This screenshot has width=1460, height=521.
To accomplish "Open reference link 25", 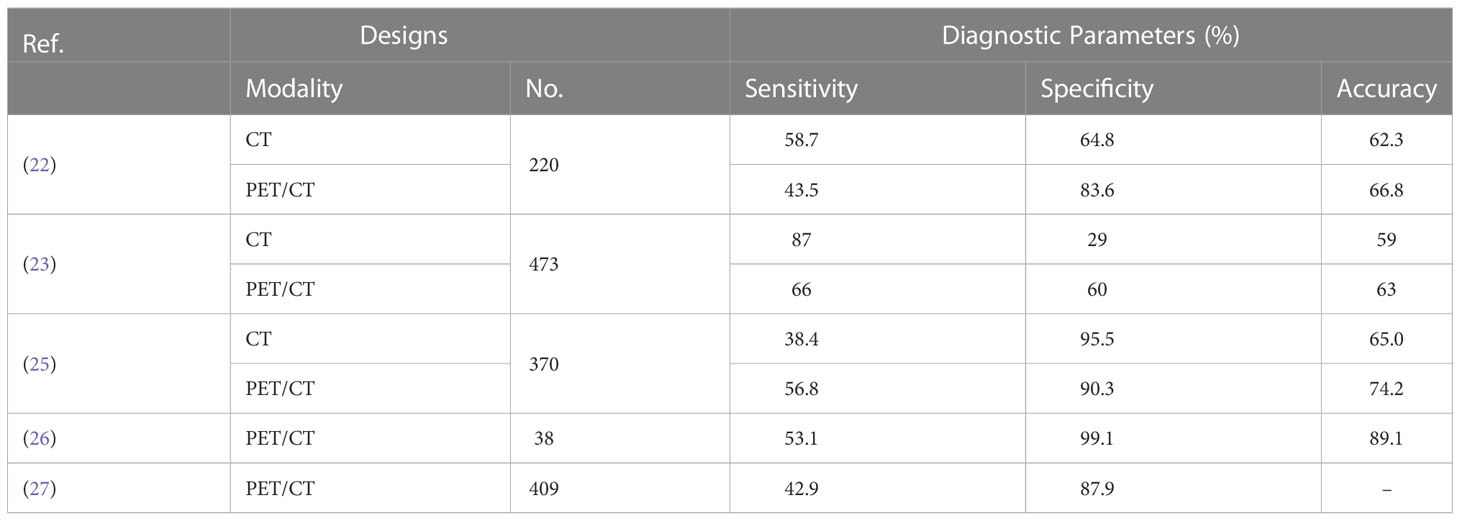I will (39, 364).
